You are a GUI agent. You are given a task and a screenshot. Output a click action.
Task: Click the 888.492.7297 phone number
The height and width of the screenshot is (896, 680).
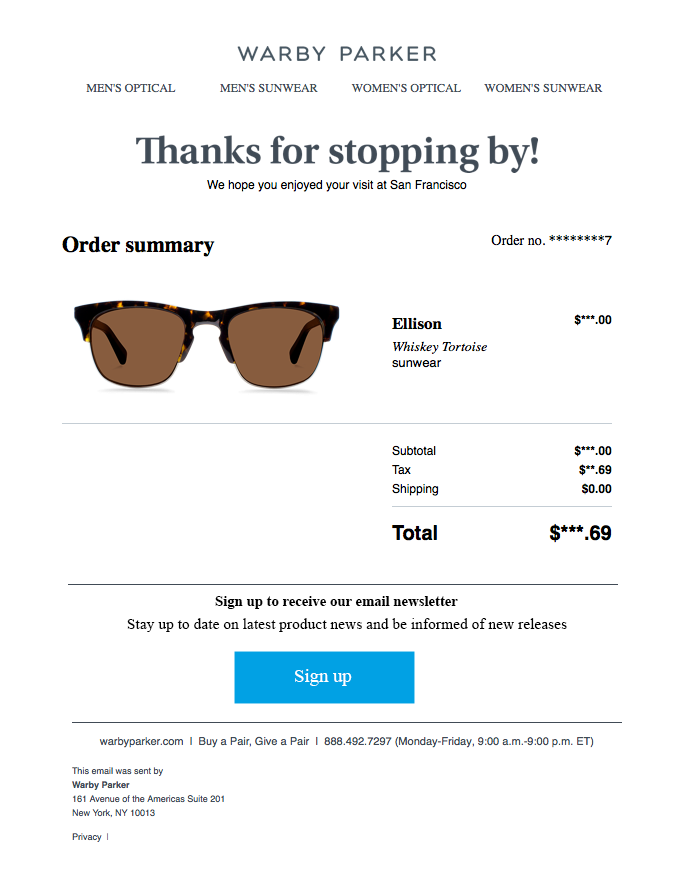[358, 741]
